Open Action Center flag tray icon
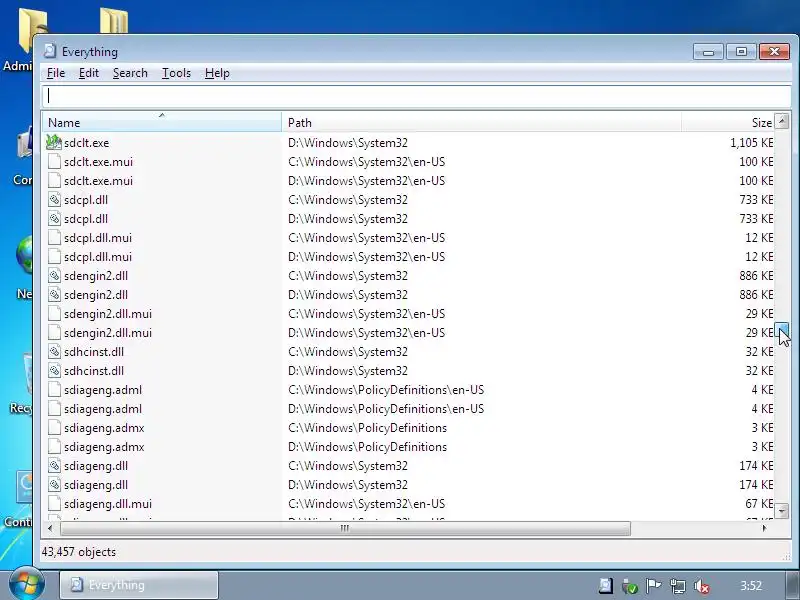800x600 pixels. 654,586
